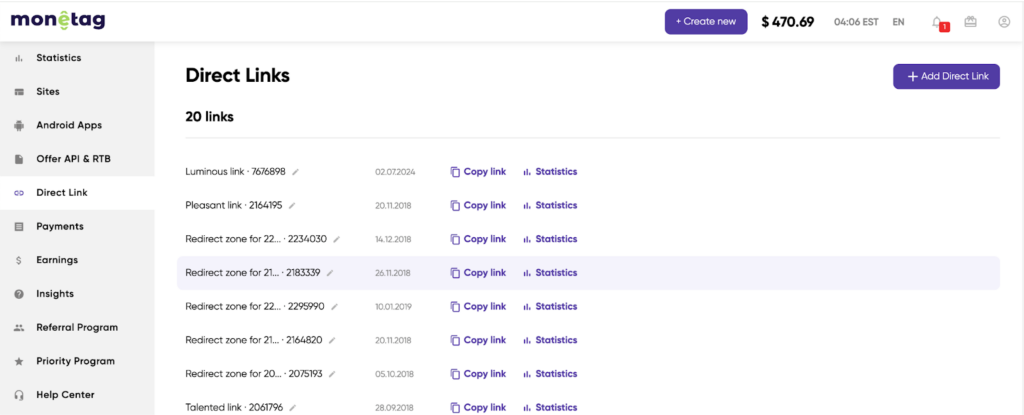Go to Payments in sidebar

(x=59, y=226)
